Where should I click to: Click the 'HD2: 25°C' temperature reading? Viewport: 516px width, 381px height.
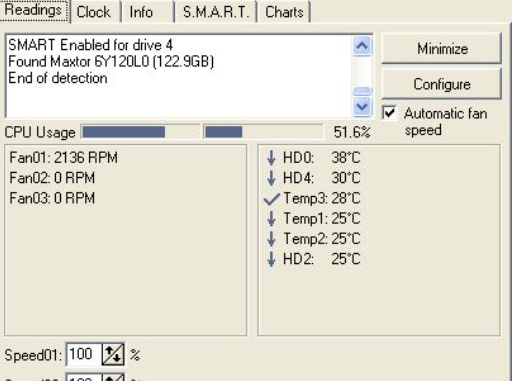click(x=322, y=259)
